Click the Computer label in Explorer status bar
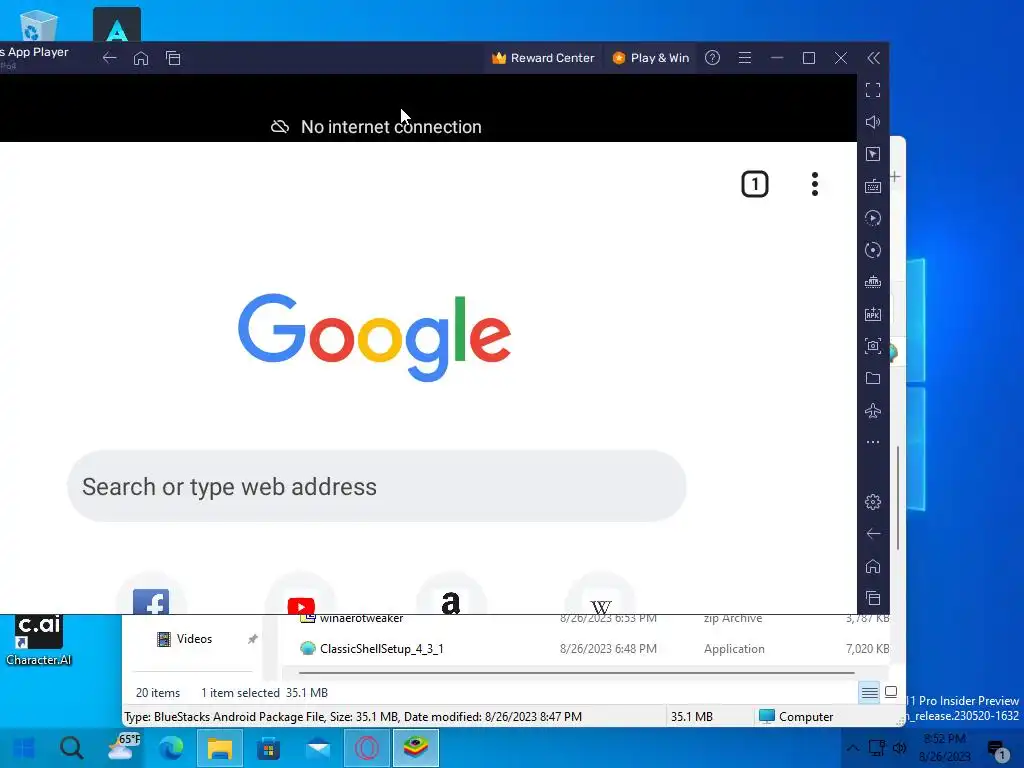This screenshot has height=768, width=1024. point(806,716)
